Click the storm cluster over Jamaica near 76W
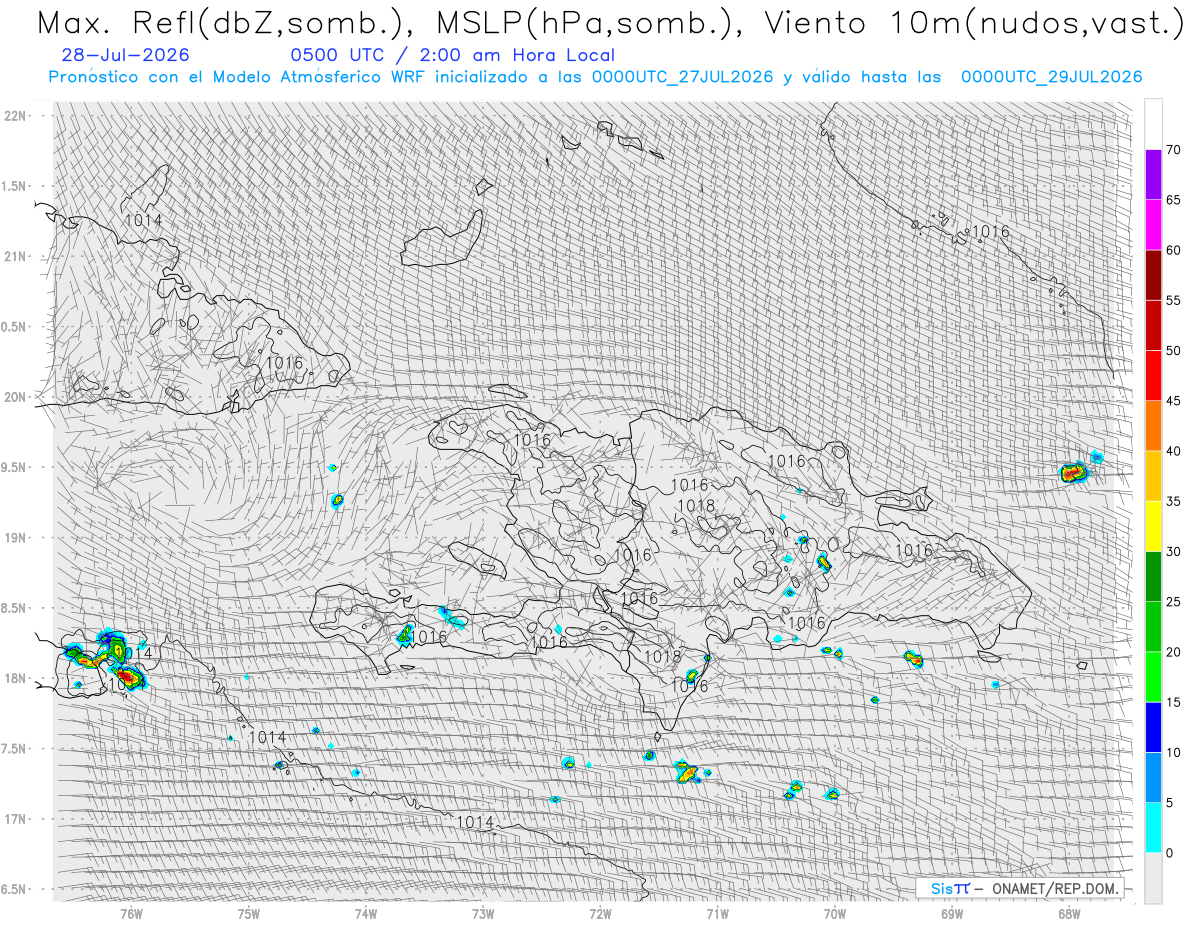This screenshot has height=927, width=1200. click(x=108, y=659)
